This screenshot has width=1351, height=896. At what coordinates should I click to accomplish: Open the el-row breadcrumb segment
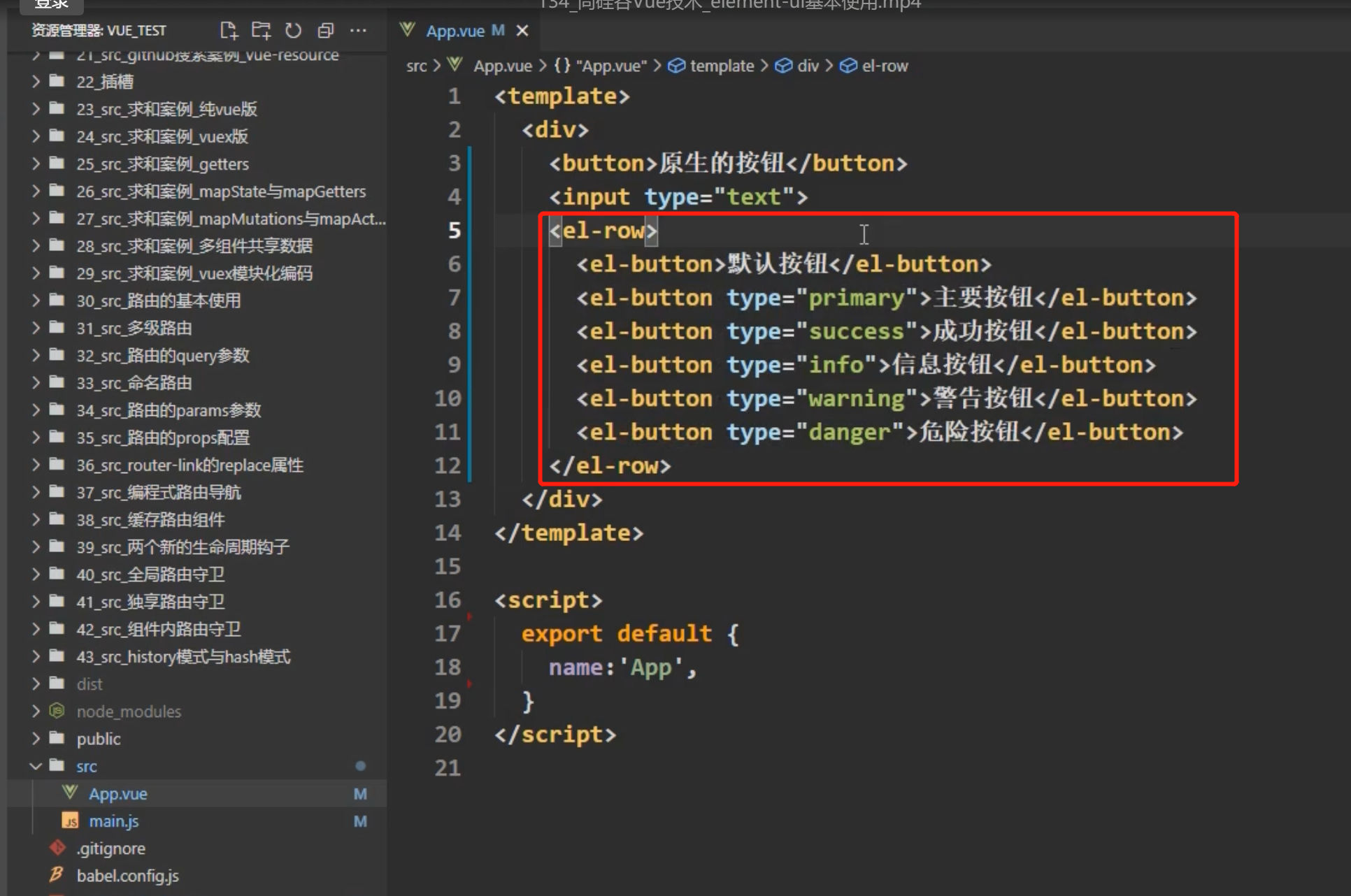point(885,66)
